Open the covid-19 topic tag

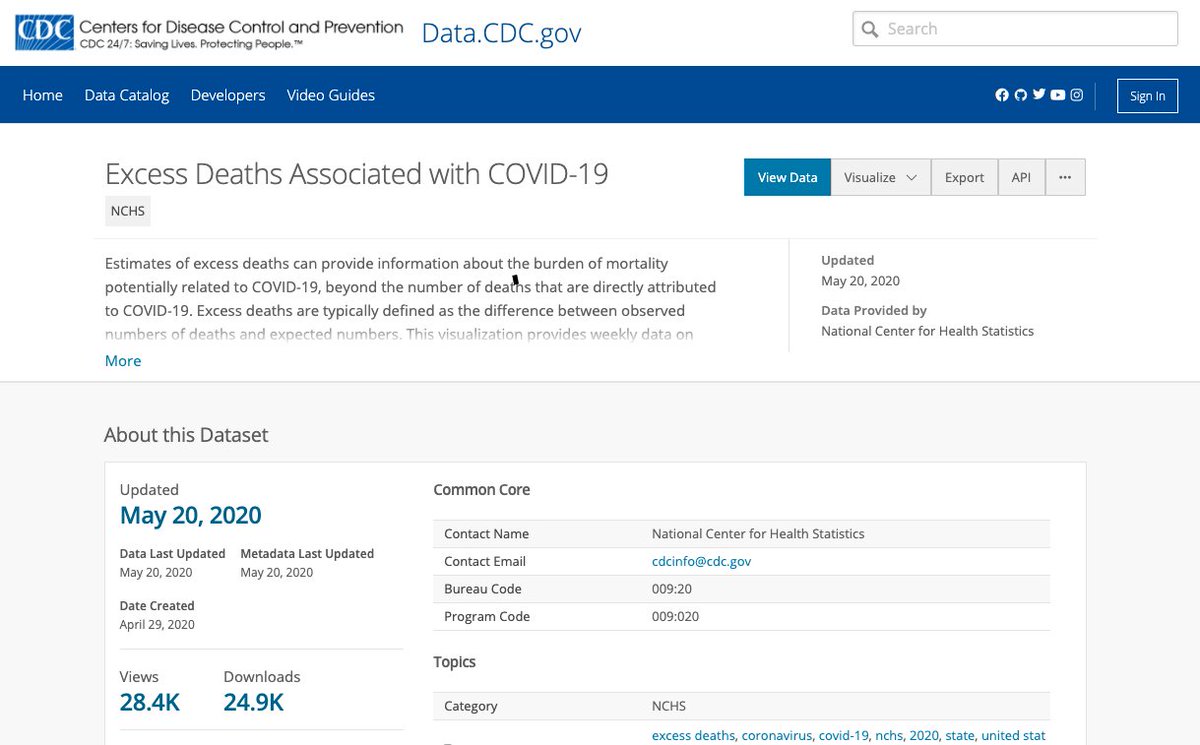843,735
